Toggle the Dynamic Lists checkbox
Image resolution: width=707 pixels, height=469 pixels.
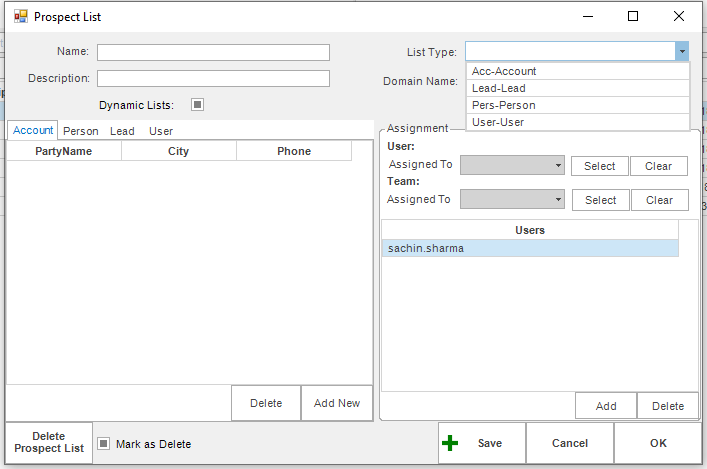pos(197,104)
